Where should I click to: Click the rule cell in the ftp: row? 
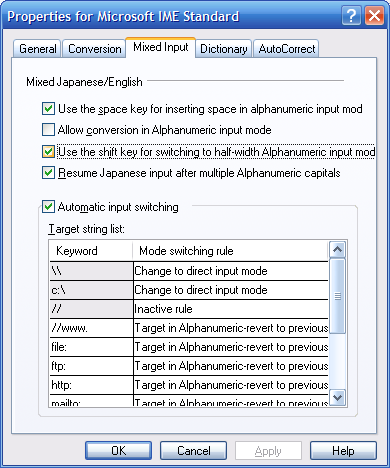(x=231, y=366)
